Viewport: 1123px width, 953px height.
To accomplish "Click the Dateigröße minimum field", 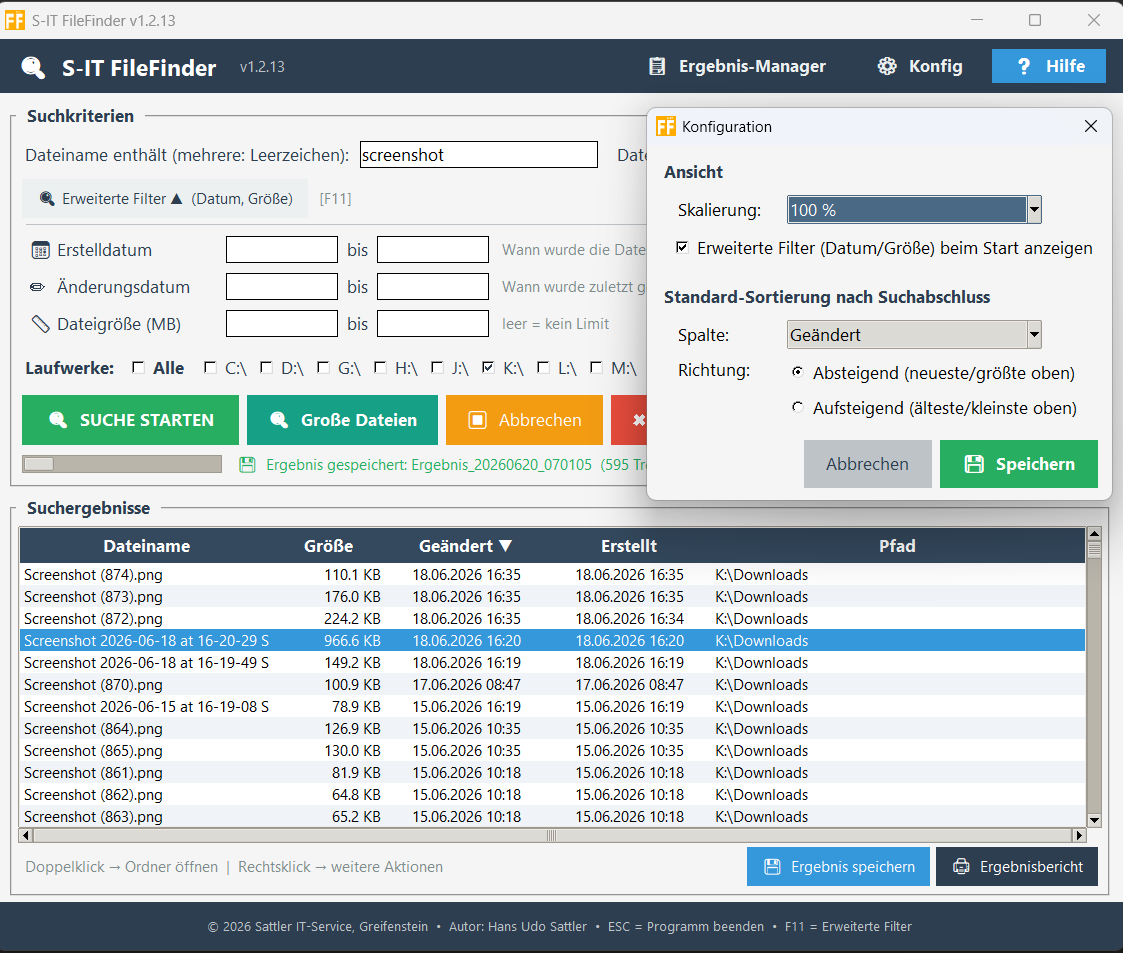I will (281, 324).
